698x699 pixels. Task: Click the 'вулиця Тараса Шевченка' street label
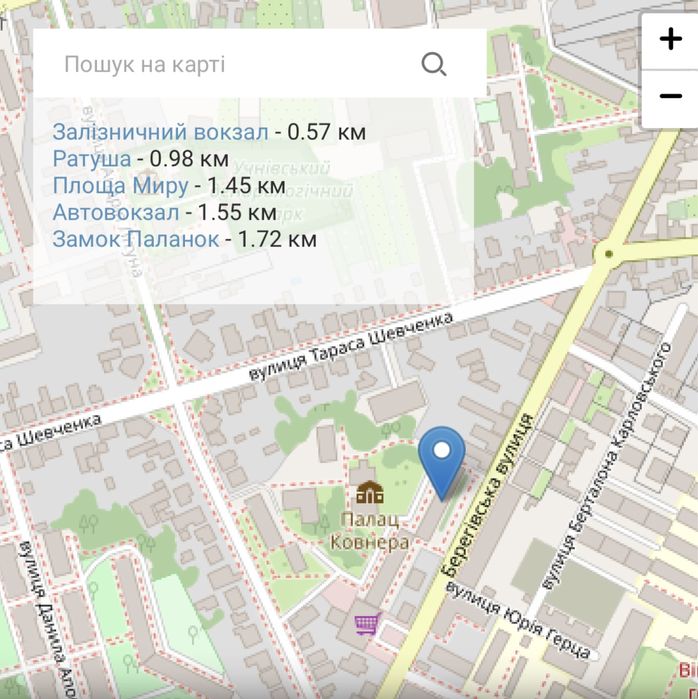point(351,347)
